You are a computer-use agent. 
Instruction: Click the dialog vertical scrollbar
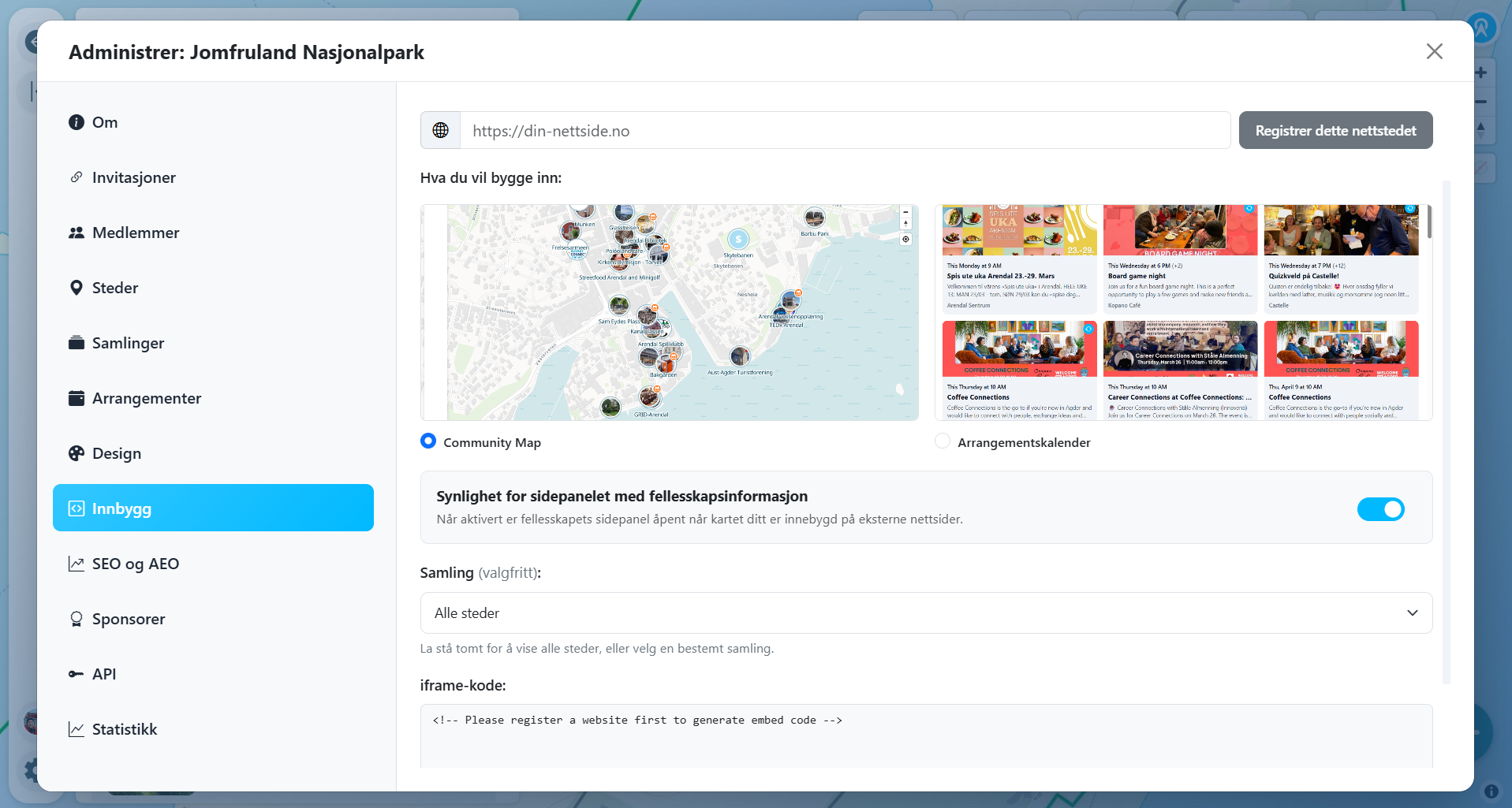point(1447,432)
